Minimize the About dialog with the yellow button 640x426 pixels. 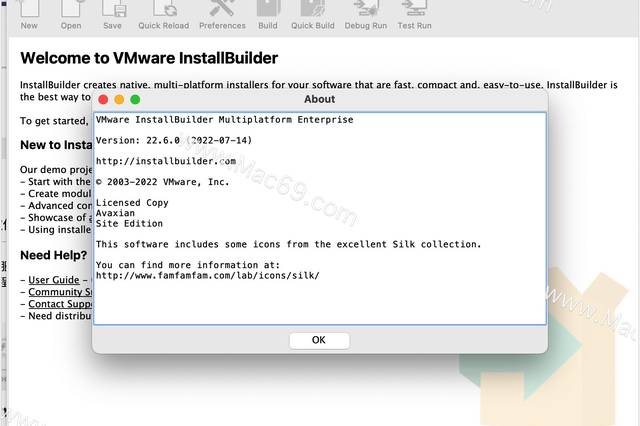119,99
